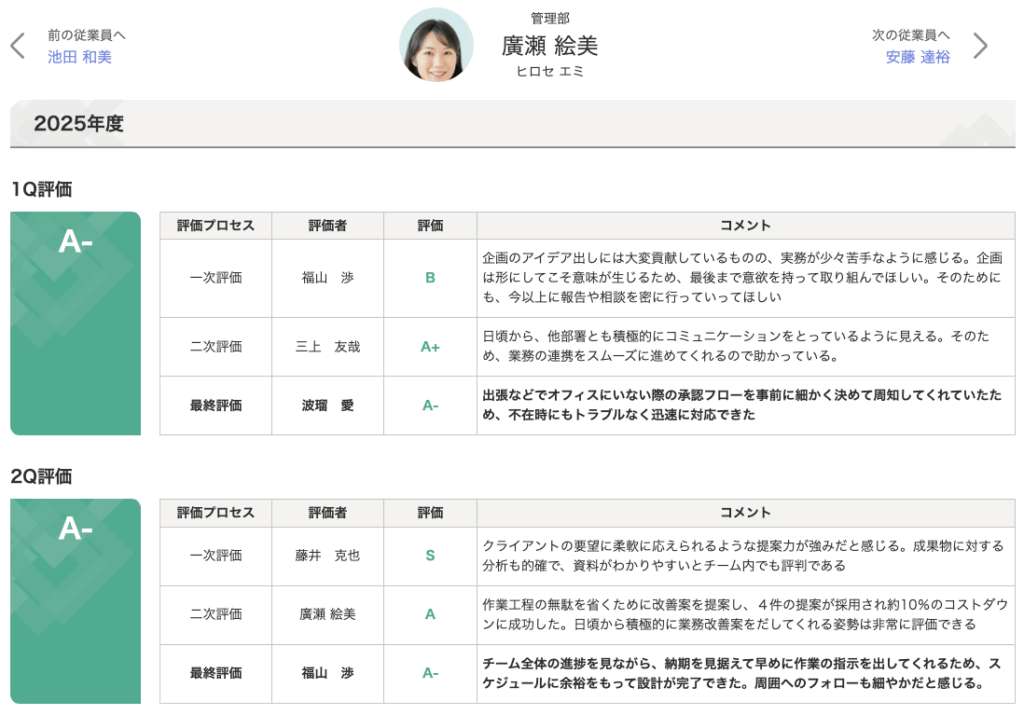
Task: Select evaluator 三上 友哉 in 1Q table
Action: click(x=327, y=347)
